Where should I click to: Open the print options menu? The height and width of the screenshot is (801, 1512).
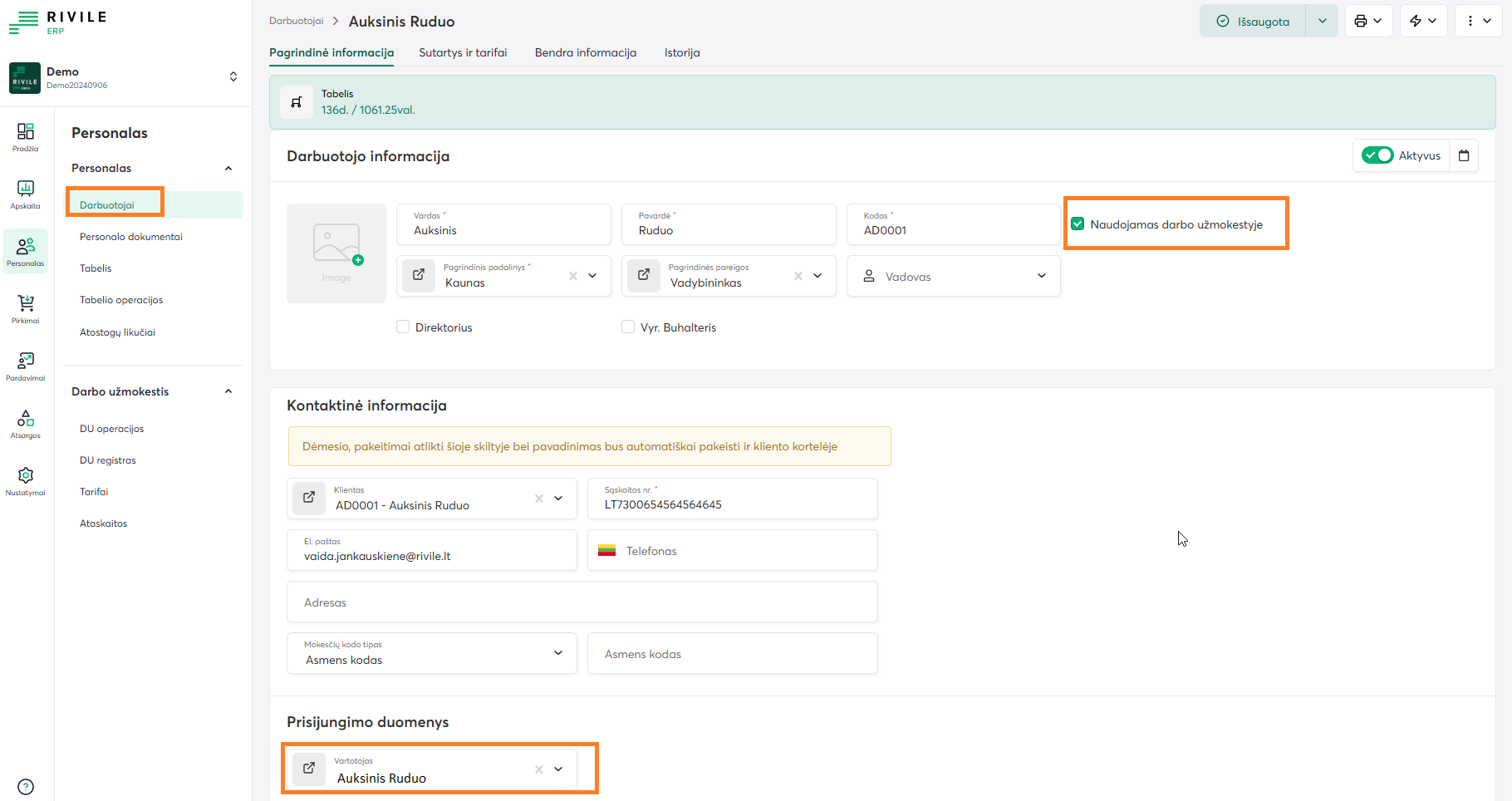pyautogui.click(x=1368, y=21)
